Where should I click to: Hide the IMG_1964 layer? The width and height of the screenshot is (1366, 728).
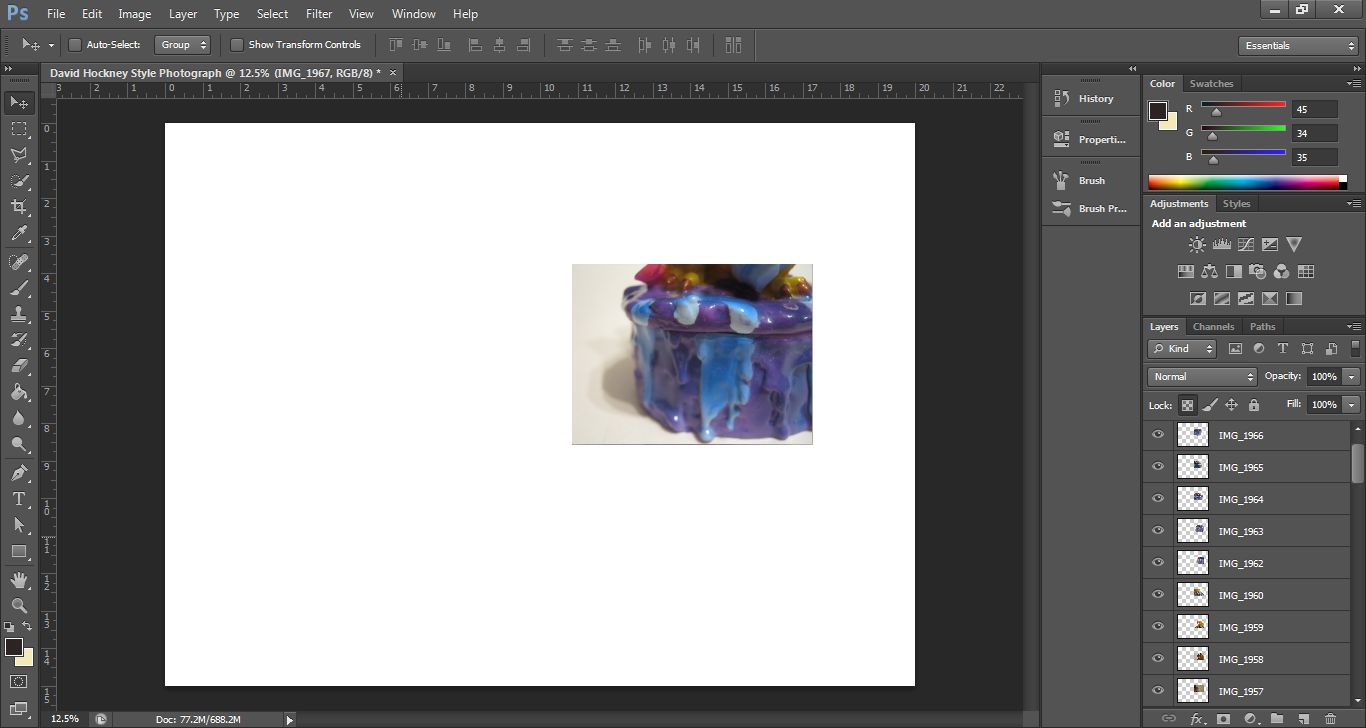coord(1158,499)
